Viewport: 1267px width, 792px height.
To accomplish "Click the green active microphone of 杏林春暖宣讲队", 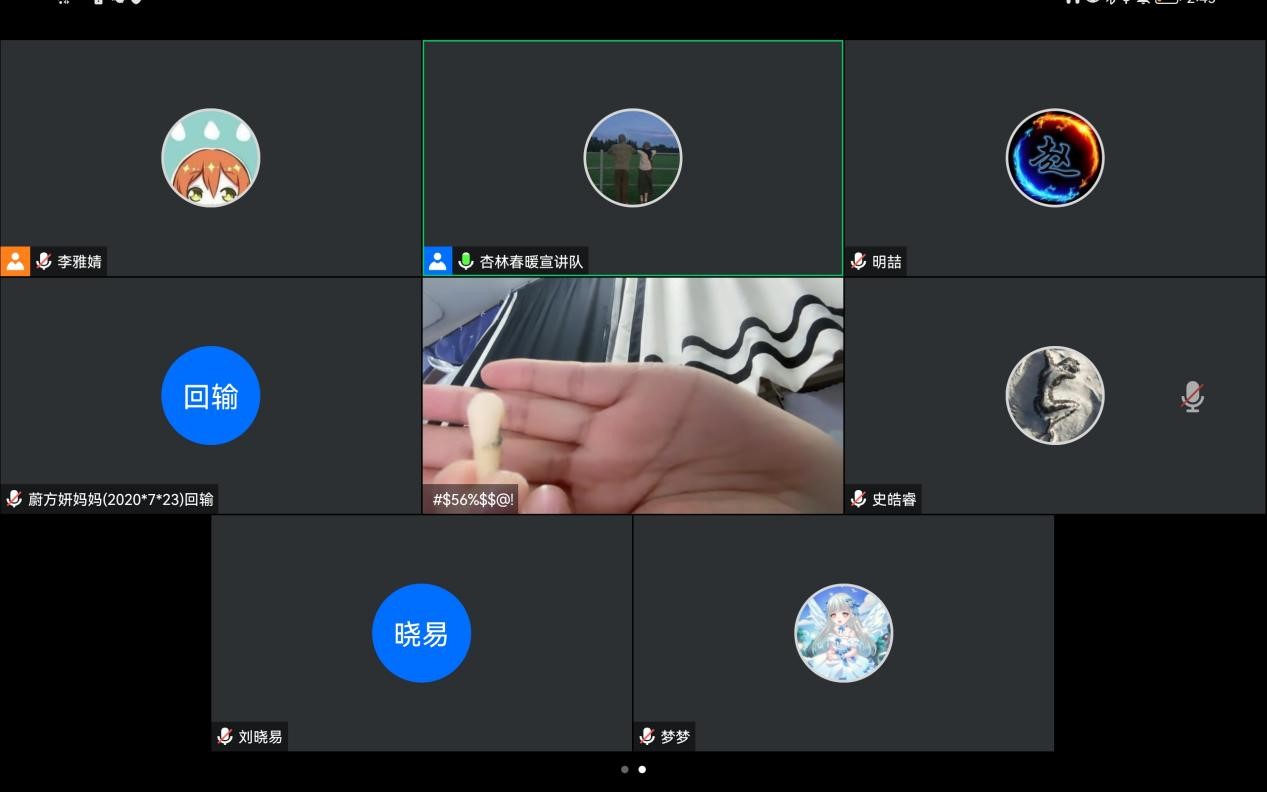I will [466, 261].
